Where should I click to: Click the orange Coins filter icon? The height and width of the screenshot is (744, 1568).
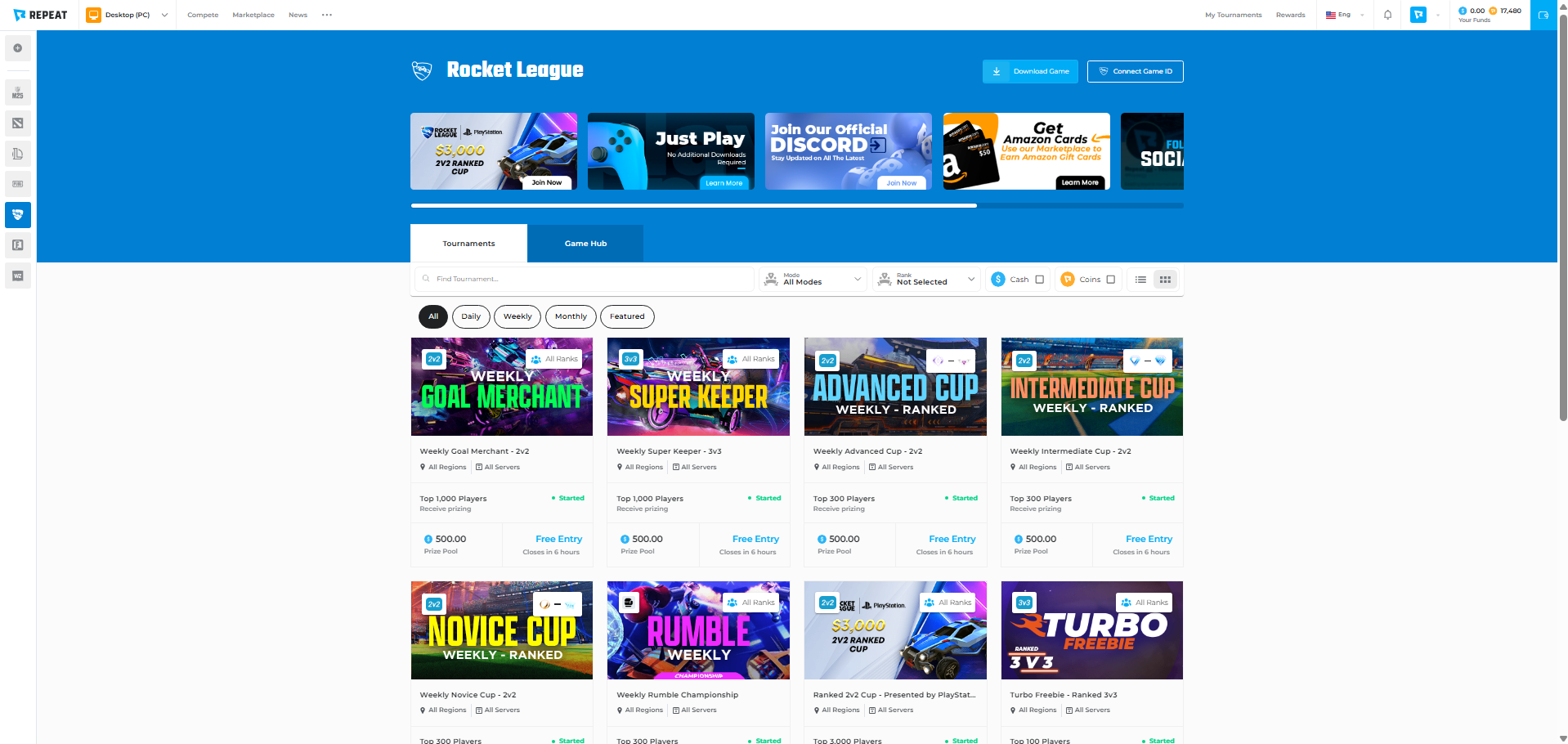tap(1068, 280)
